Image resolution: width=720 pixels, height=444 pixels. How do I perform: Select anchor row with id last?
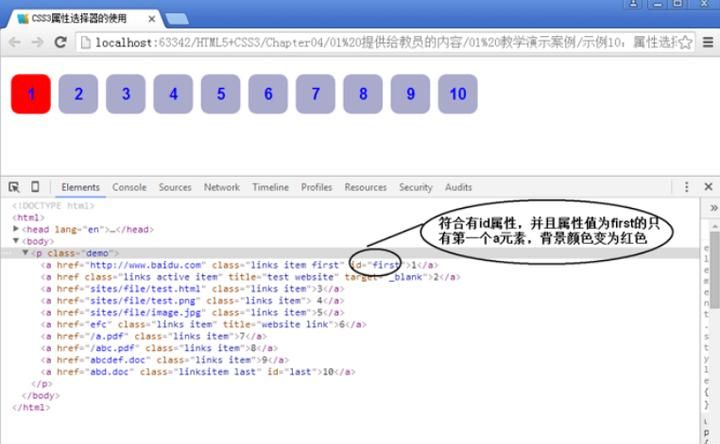click(x=198, y=372)
